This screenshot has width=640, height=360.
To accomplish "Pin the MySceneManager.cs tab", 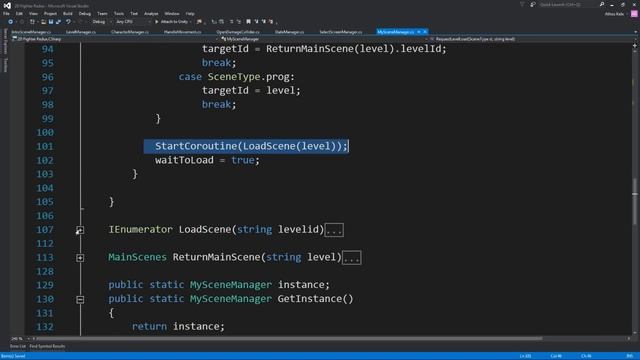I will tap(419, 32).
